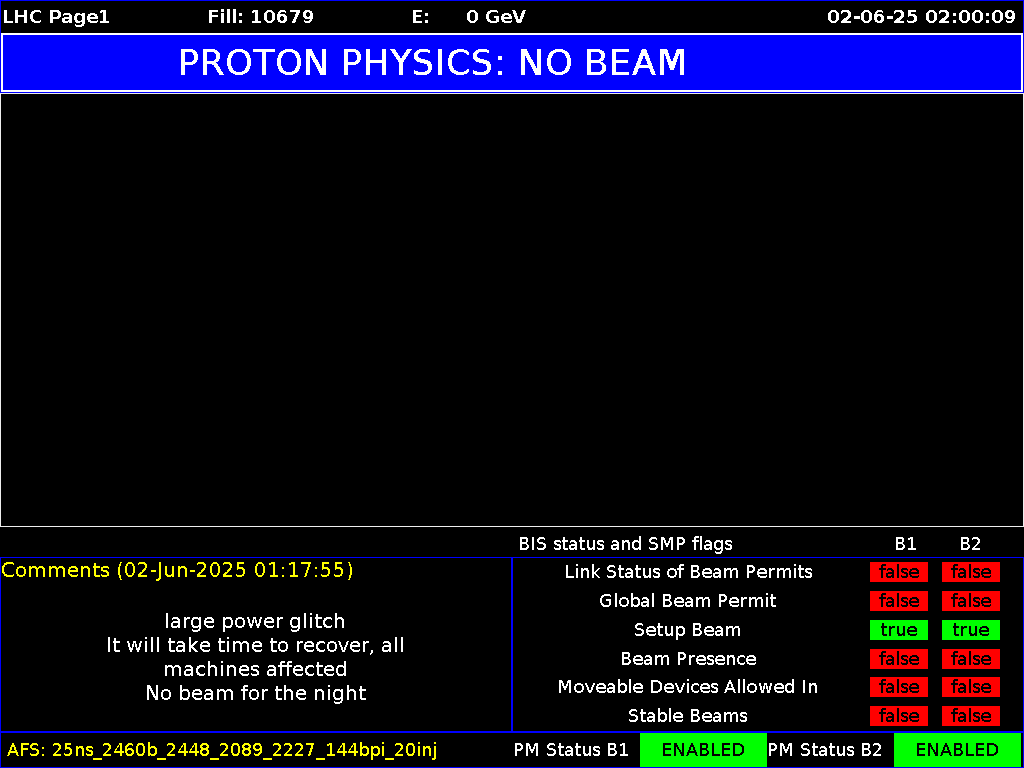Click the PM Status B2 label
The image size is (1024, 768).
click(x=825, y=750)
